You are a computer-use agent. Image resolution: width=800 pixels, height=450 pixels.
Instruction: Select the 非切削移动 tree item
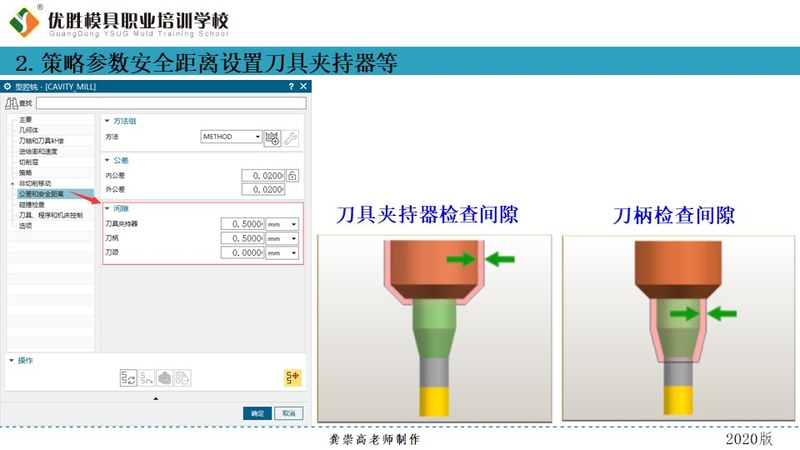35,183
